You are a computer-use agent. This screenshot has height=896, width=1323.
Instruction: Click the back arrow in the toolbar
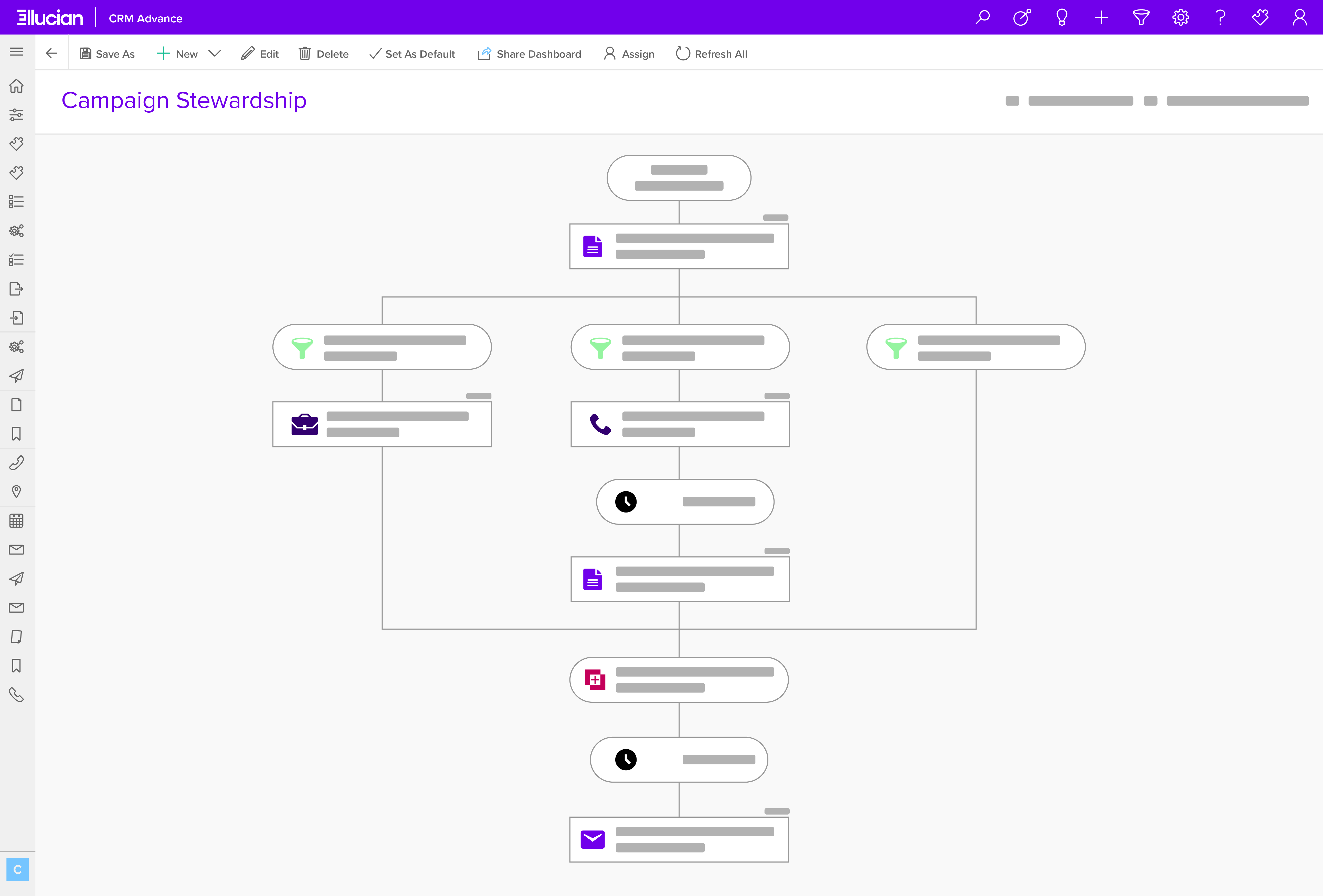(52, 54)
